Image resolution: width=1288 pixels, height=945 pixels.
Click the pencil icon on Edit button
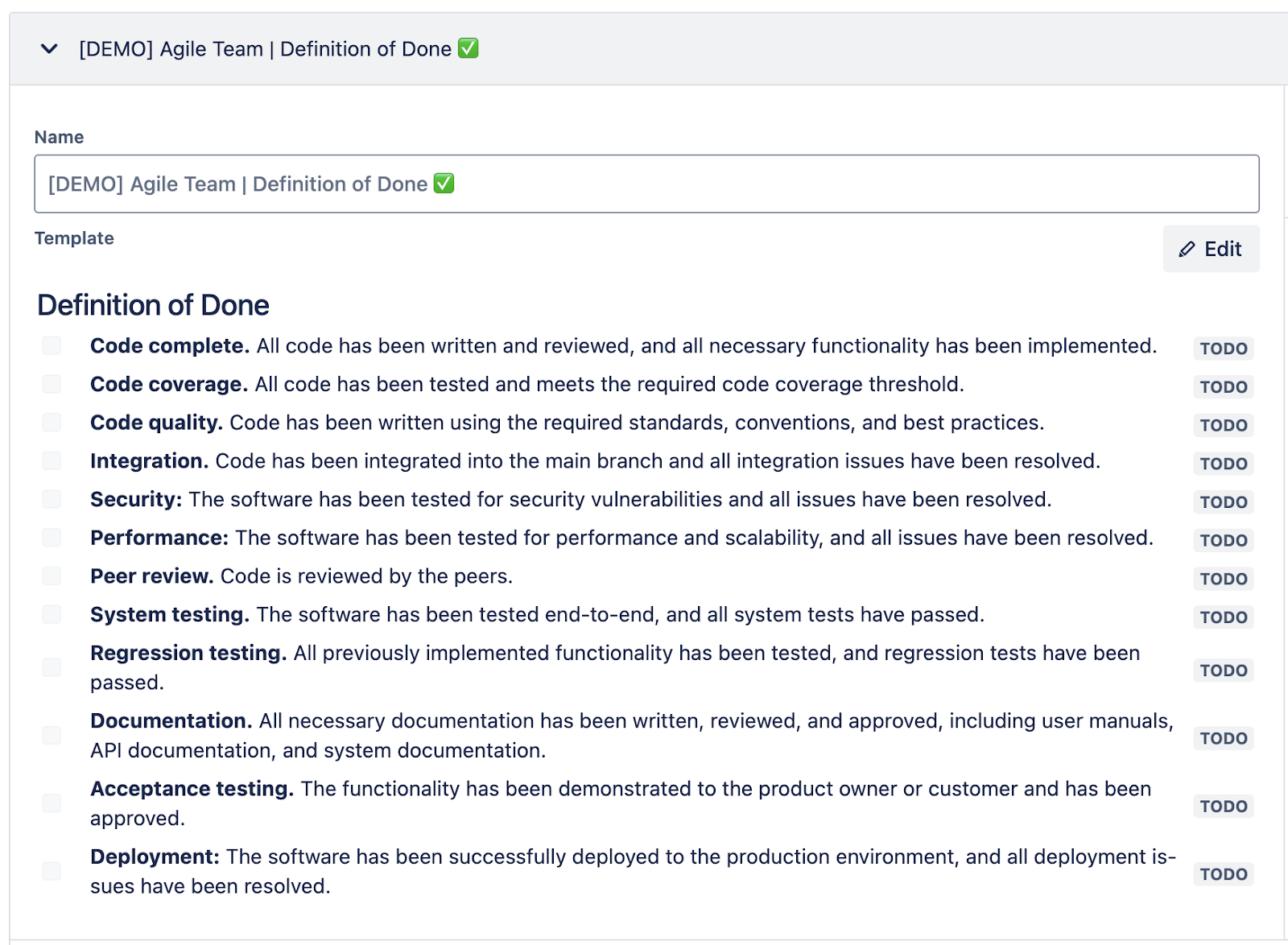click(1187, 250)
